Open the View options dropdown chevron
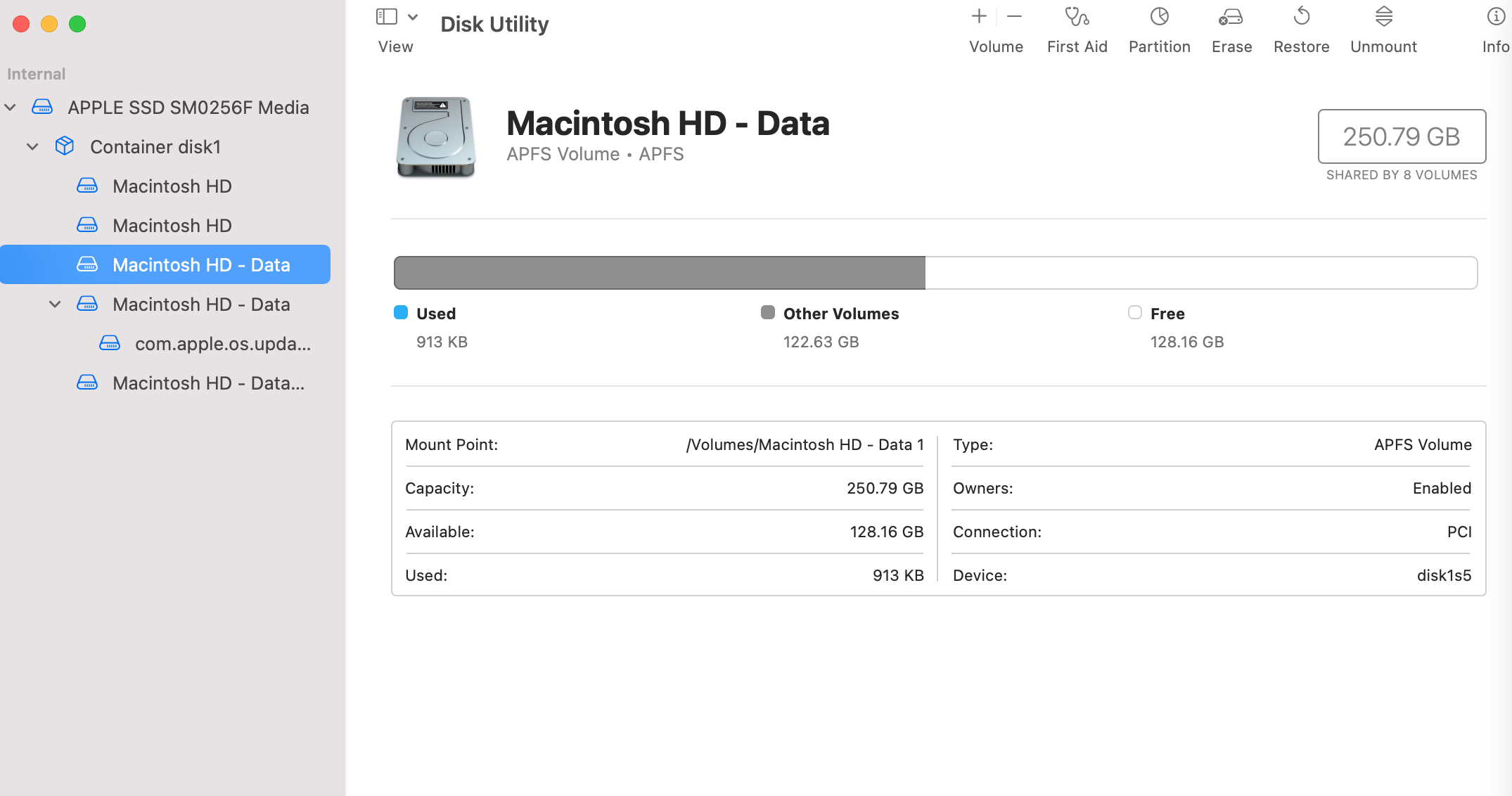Screen dimensions: 1512x796 [413, 17]
